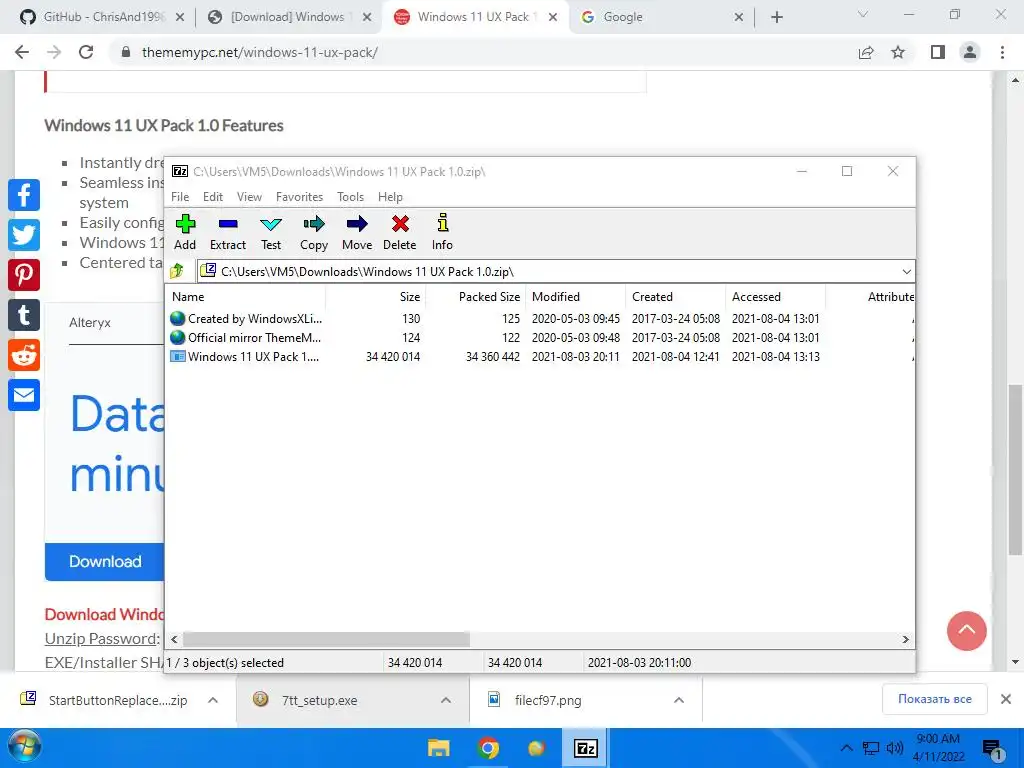The width and height of the screenshot is (1024, 768).
Task: Open Chrome's tab search chevron
Action: coord(863,14)
